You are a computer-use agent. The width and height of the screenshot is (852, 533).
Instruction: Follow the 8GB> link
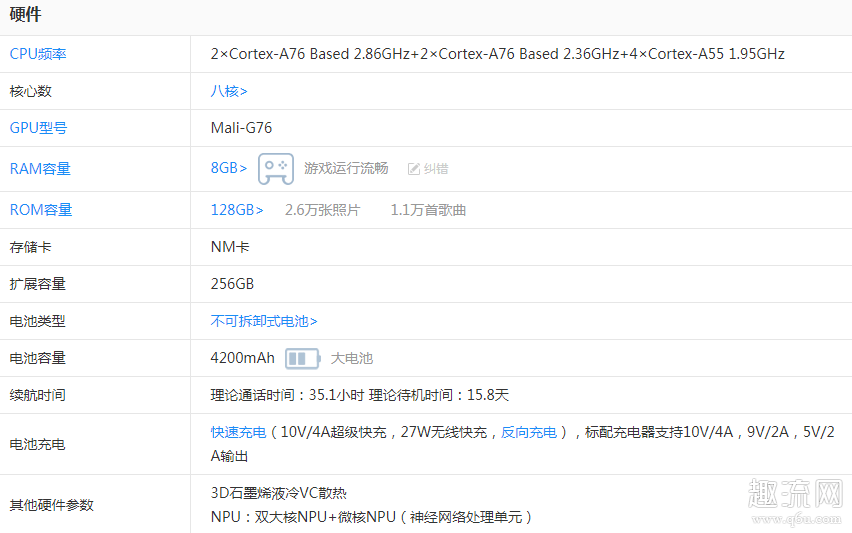[229, 168]
